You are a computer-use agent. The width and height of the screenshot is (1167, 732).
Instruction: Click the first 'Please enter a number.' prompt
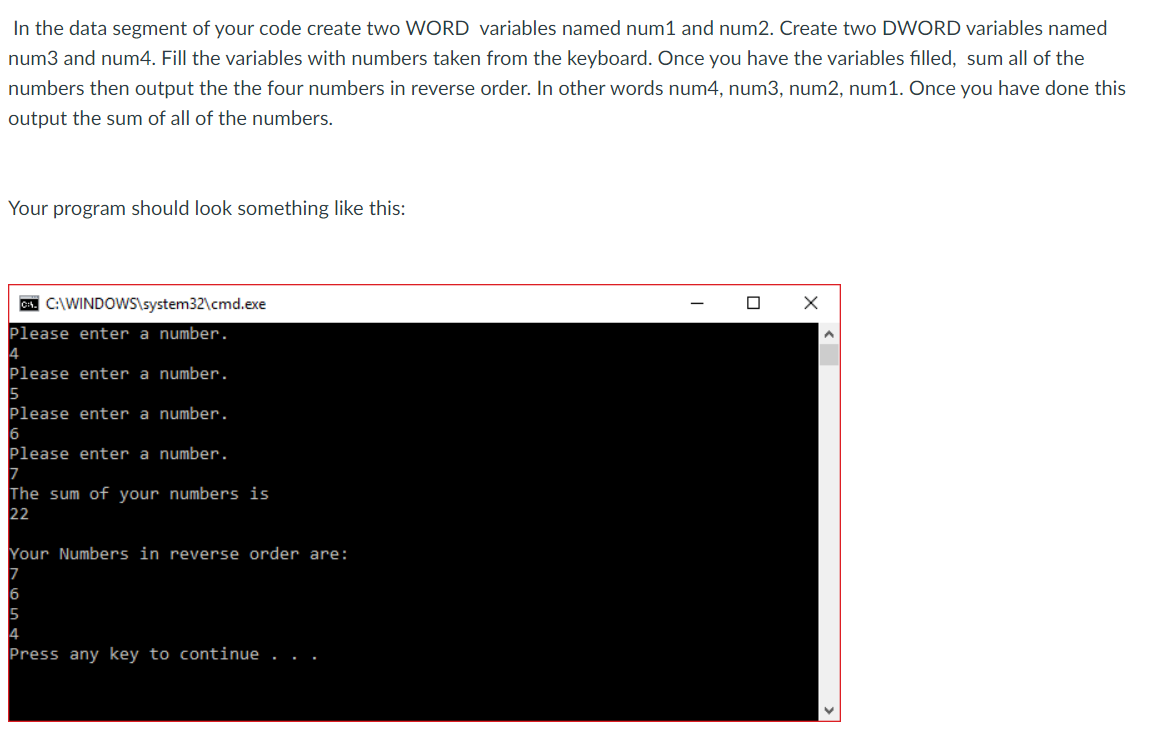(x=118, y=333)
